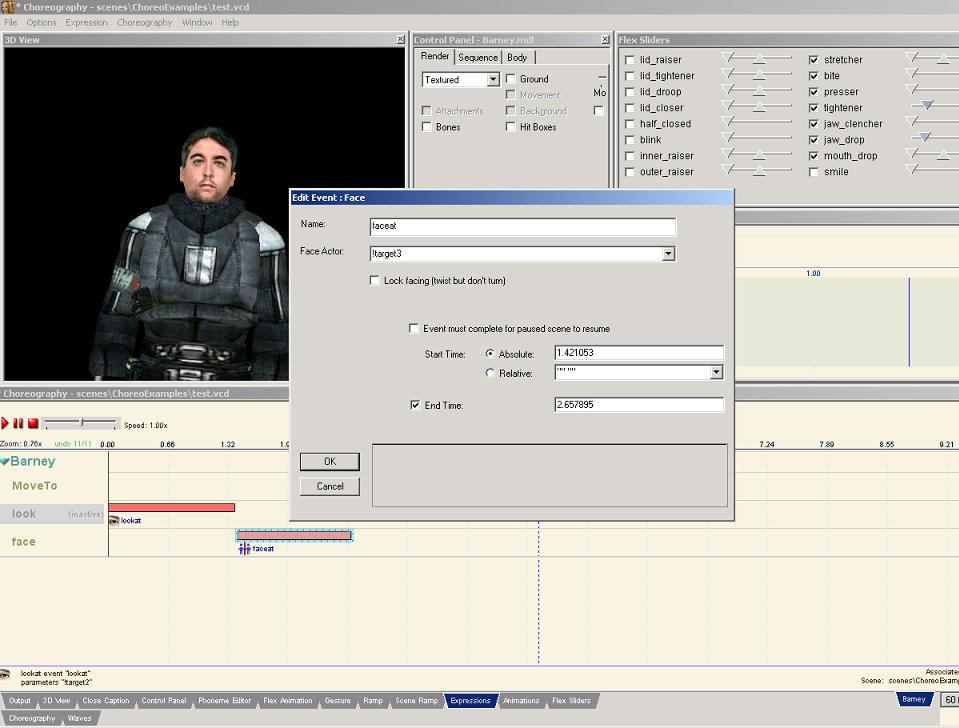Select the Barney actor tab
Image resolution: width=959 pixels, height=728 pixels.
(914, 699)
